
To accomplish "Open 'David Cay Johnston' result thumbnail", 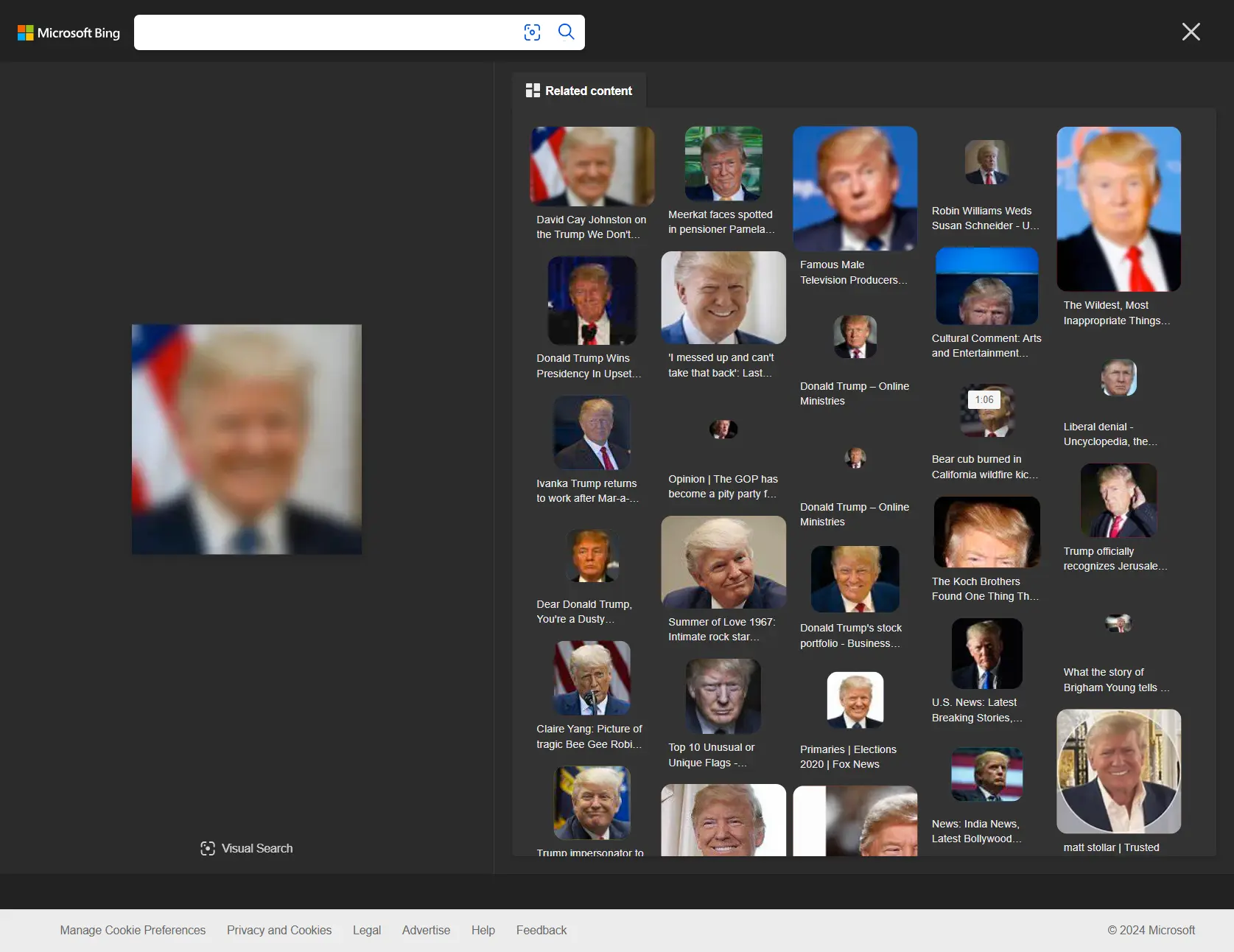I will 592,166.
